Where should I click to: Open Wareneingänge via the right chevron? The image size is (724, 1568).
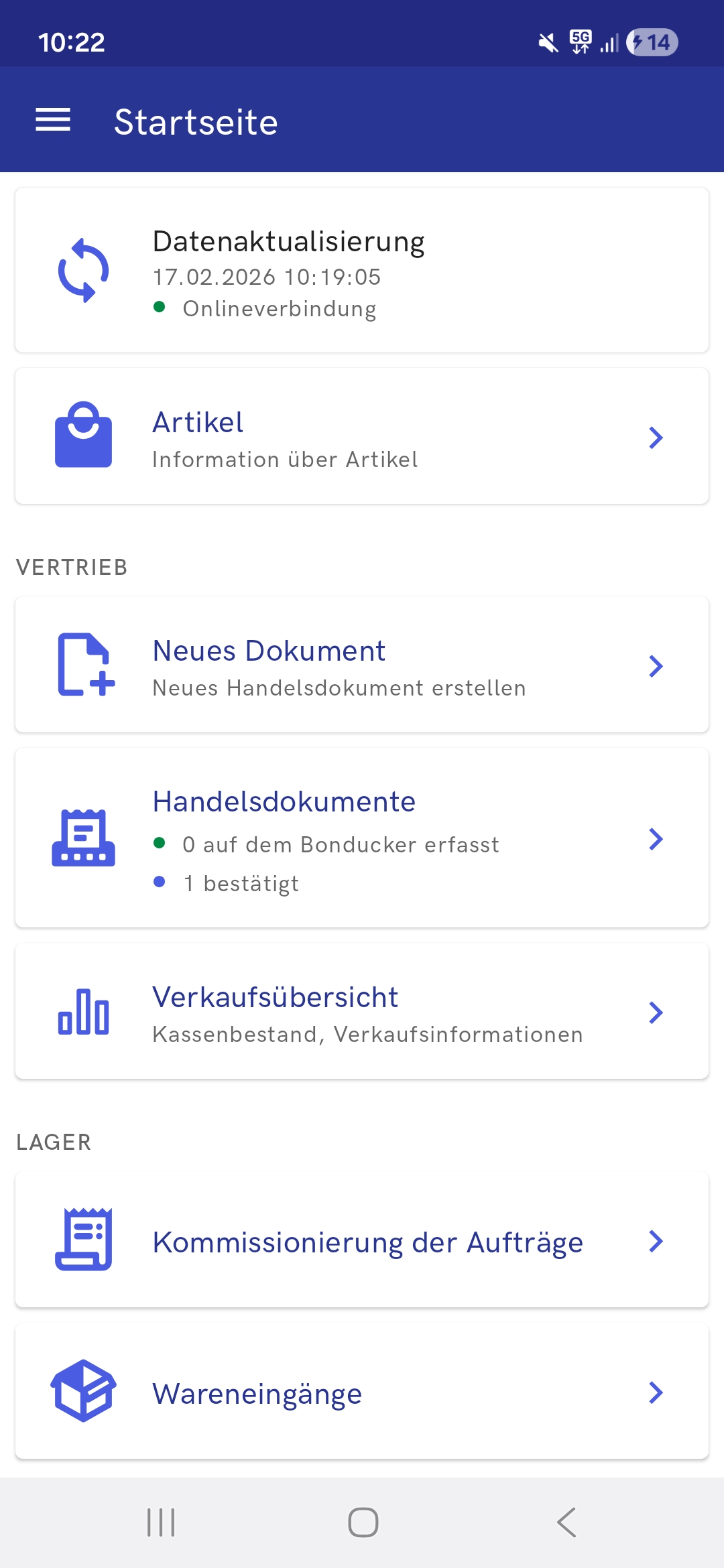tap(656, 1392)
